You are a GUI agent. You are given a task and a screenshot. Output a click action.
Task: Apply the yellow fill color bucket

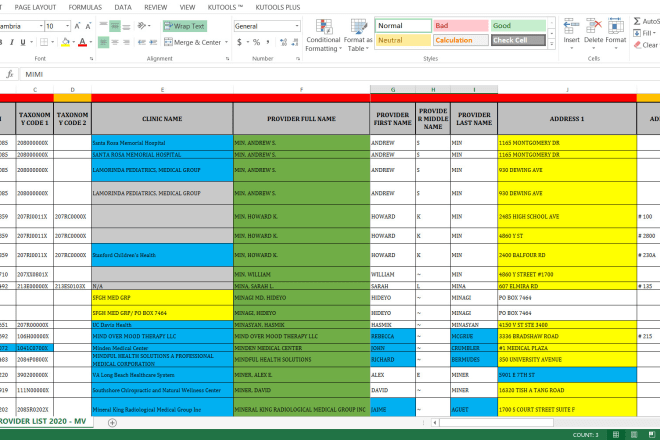click(x=65, y=42)
